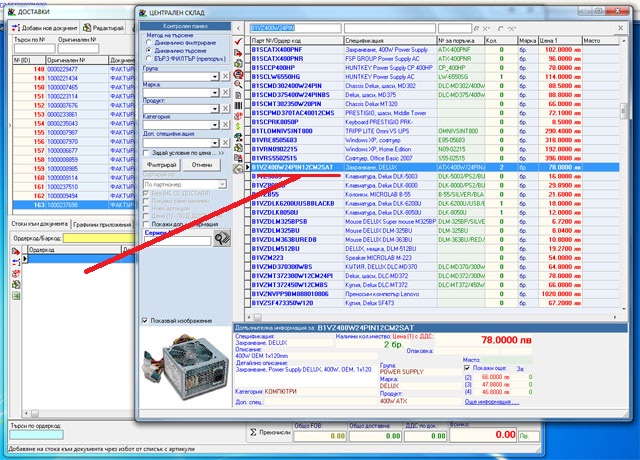Screen dimensions: 640x460
Task: Enable Задай условие по цена checkbox
Action: 146,153
